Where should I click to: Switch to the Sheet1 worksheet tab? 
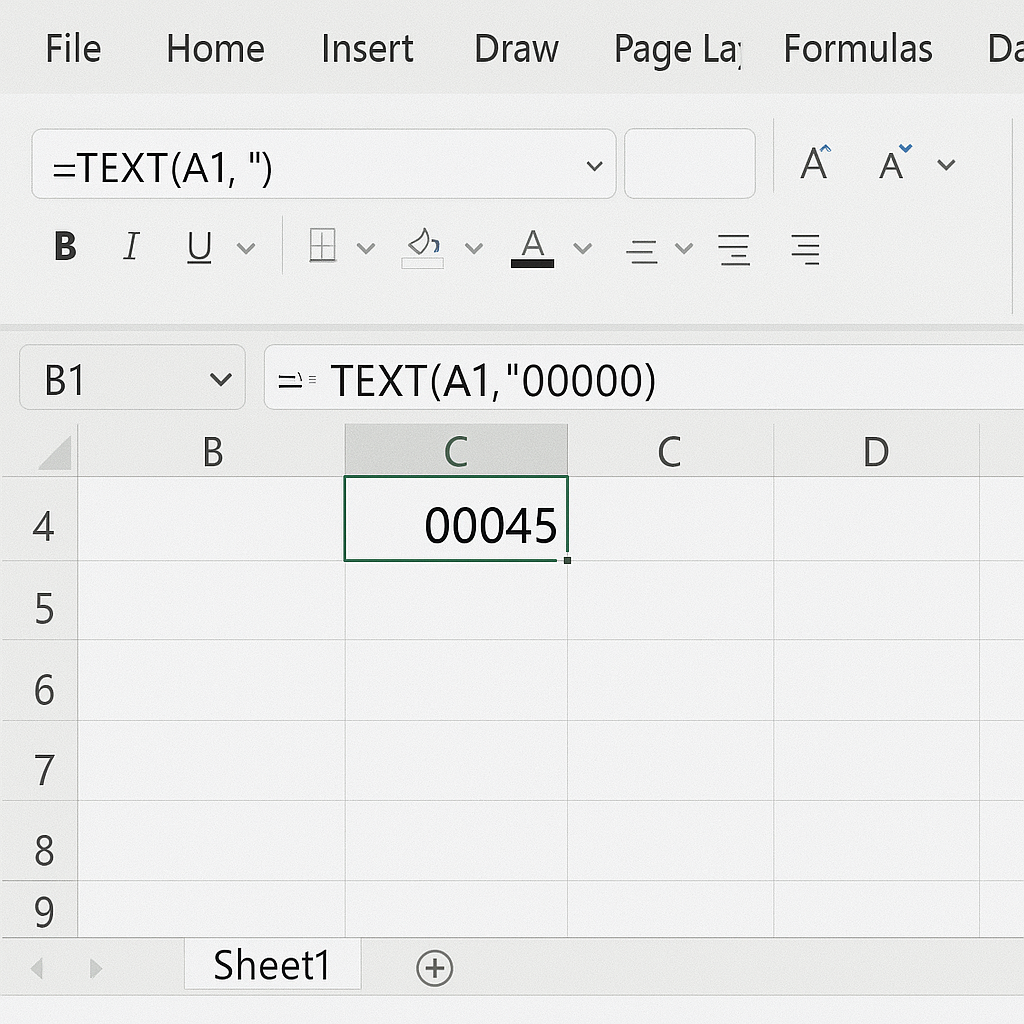pyautogui.click(x=271, y=966)
